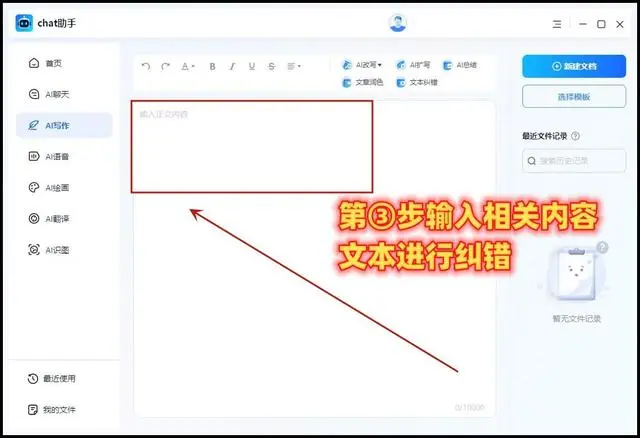Image resolution: width=640 pixels, height=438 pixels.
Task: Click help badge on empty records clipboard
Action: tap(602, 247)
